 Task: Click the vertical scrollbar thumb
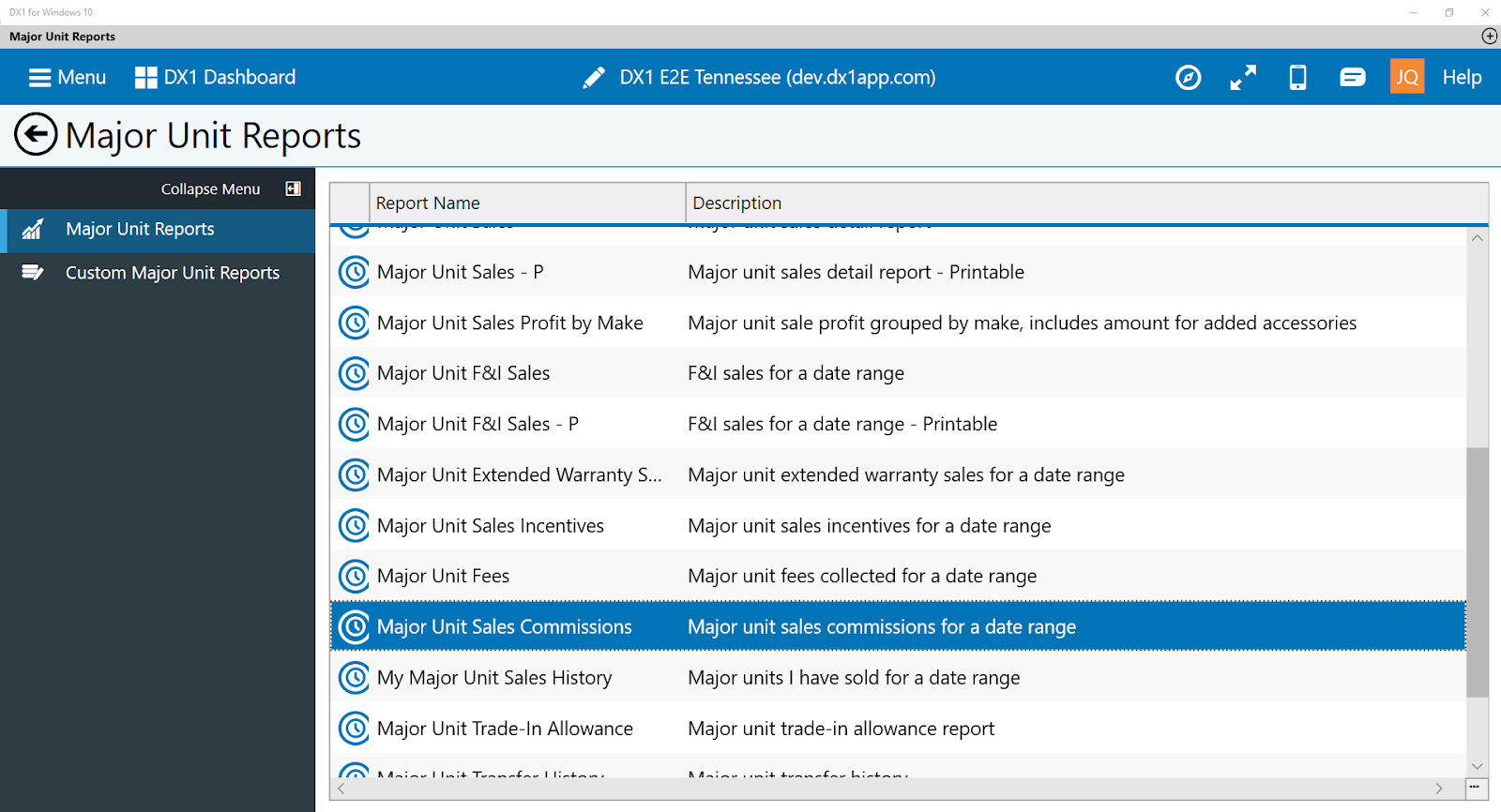pyautogui.click(x=1478, y=572)
